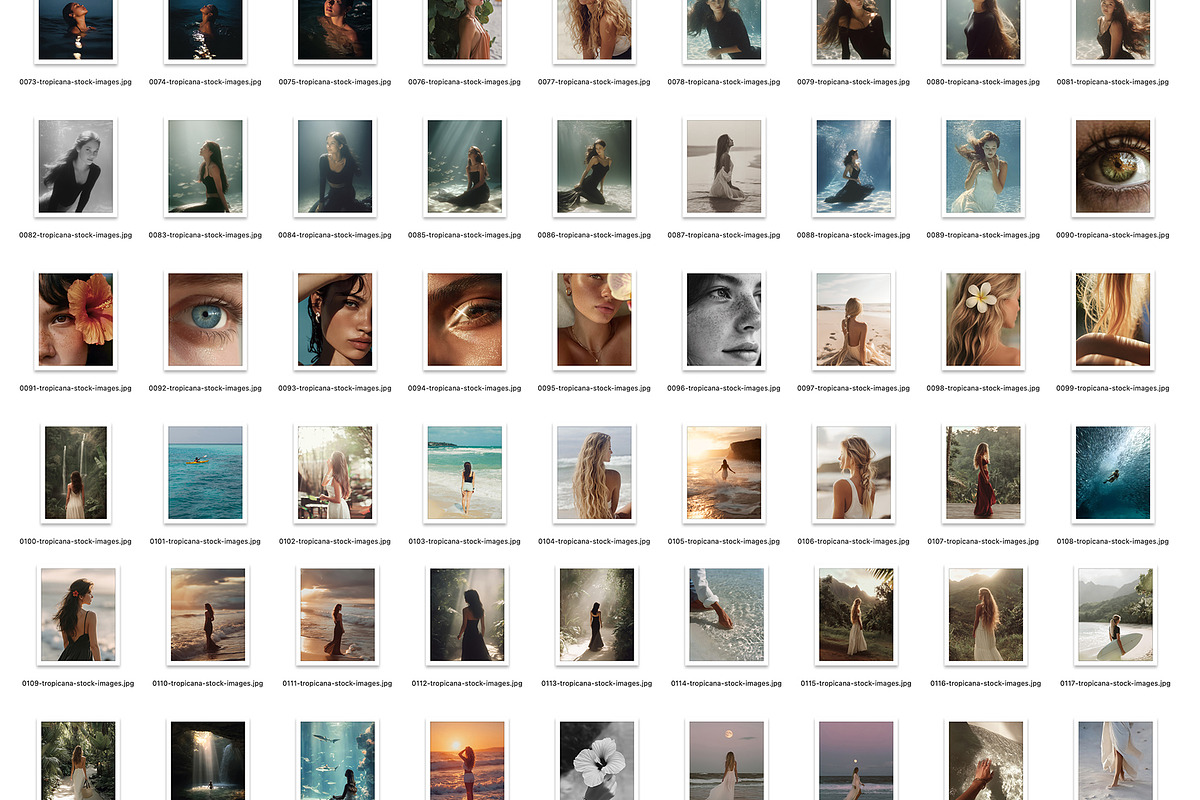Image resolution: width=1200 pixels, height=800 pixels.
Task: Click the filename label 0100-tropicana-stock-images.jpg
Action: click(76, 541)
